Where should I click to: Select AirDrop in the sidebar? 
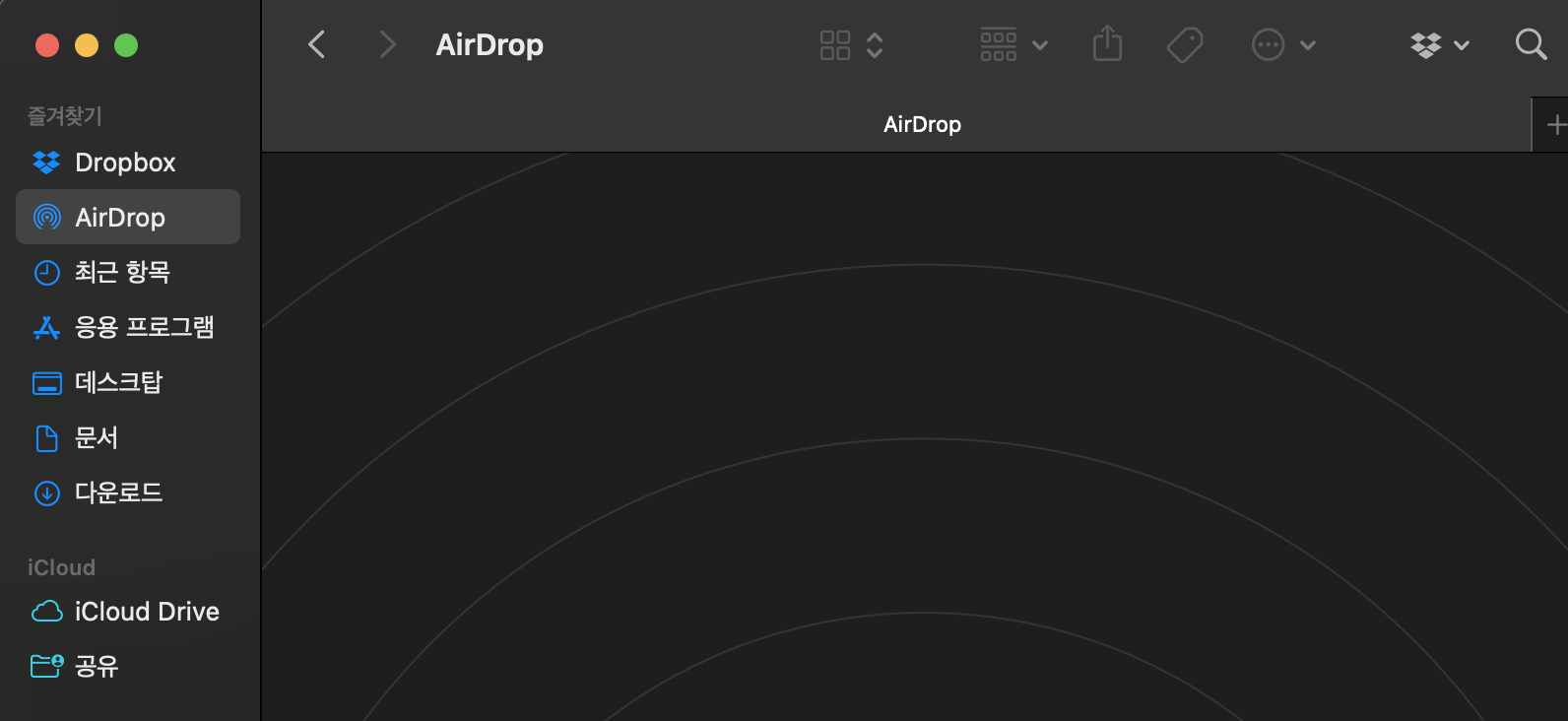tap(128, 217)
